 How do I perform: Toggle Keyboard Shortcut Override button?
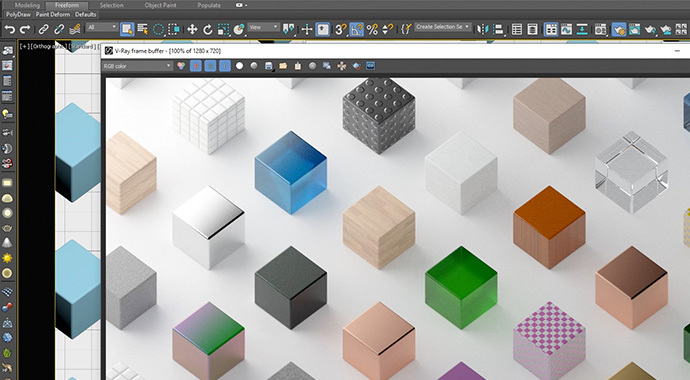tap(323, 29)
